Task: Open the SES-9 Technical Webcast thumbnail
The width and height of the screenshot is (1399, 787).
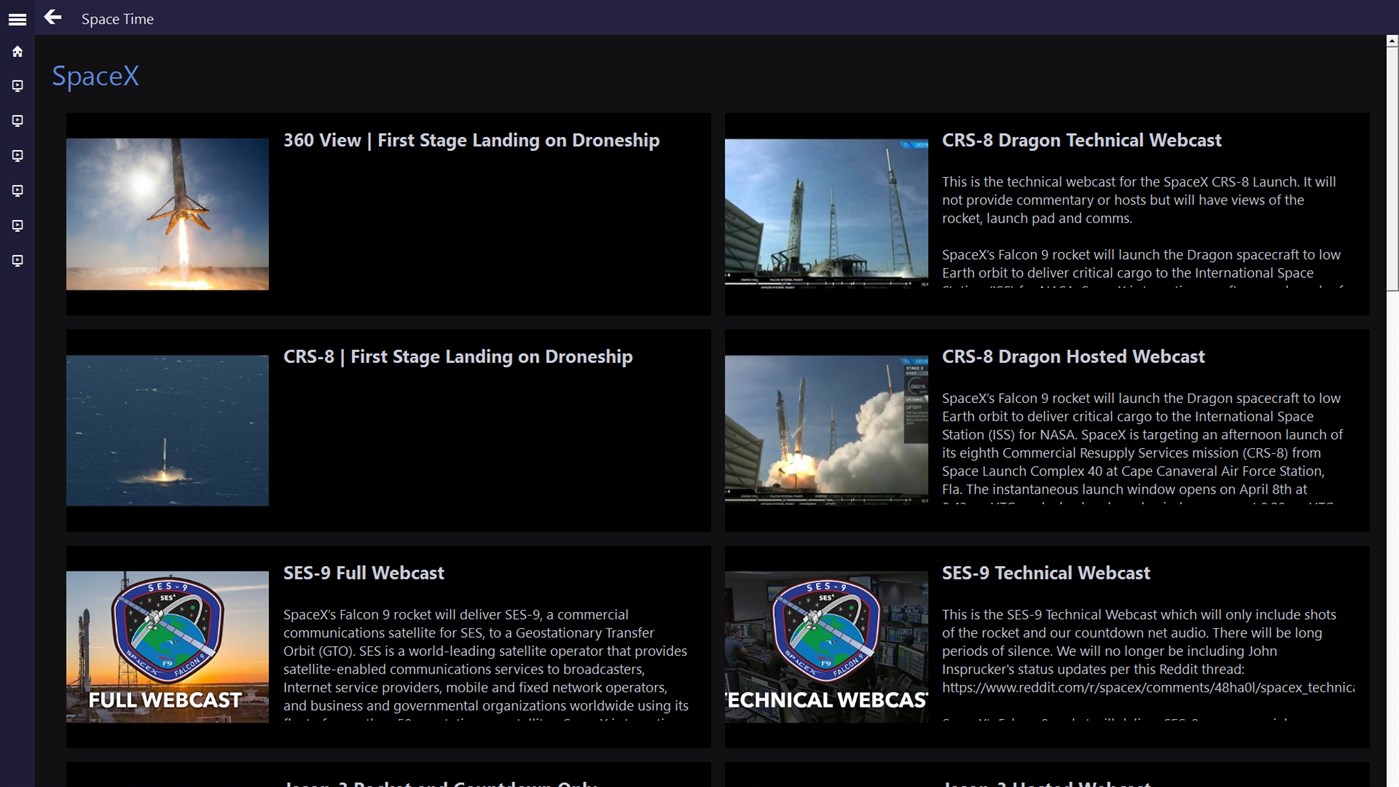Action: 825,647
